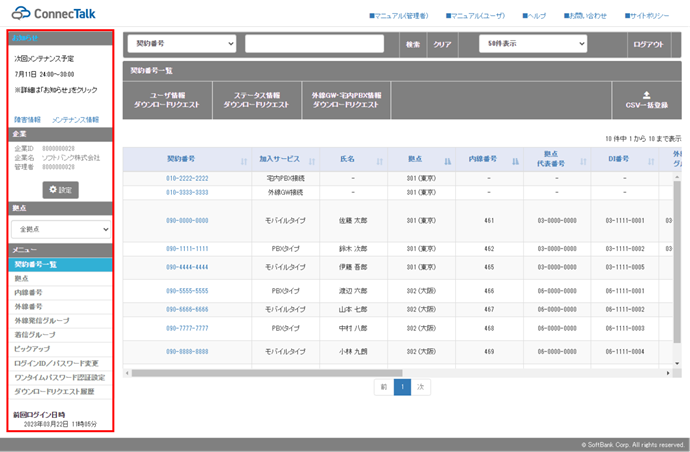Open the 契約番号 search field dropdown

[x=181, y=44]
